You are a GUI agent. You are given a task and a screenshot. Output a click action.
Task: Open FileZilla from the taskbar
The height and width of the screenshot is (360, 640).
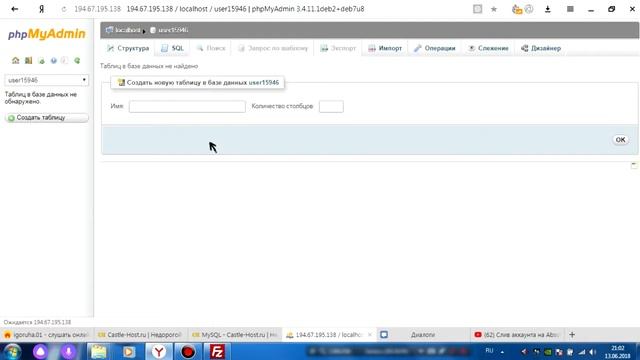pyautogui.click(x=217, y=351)
